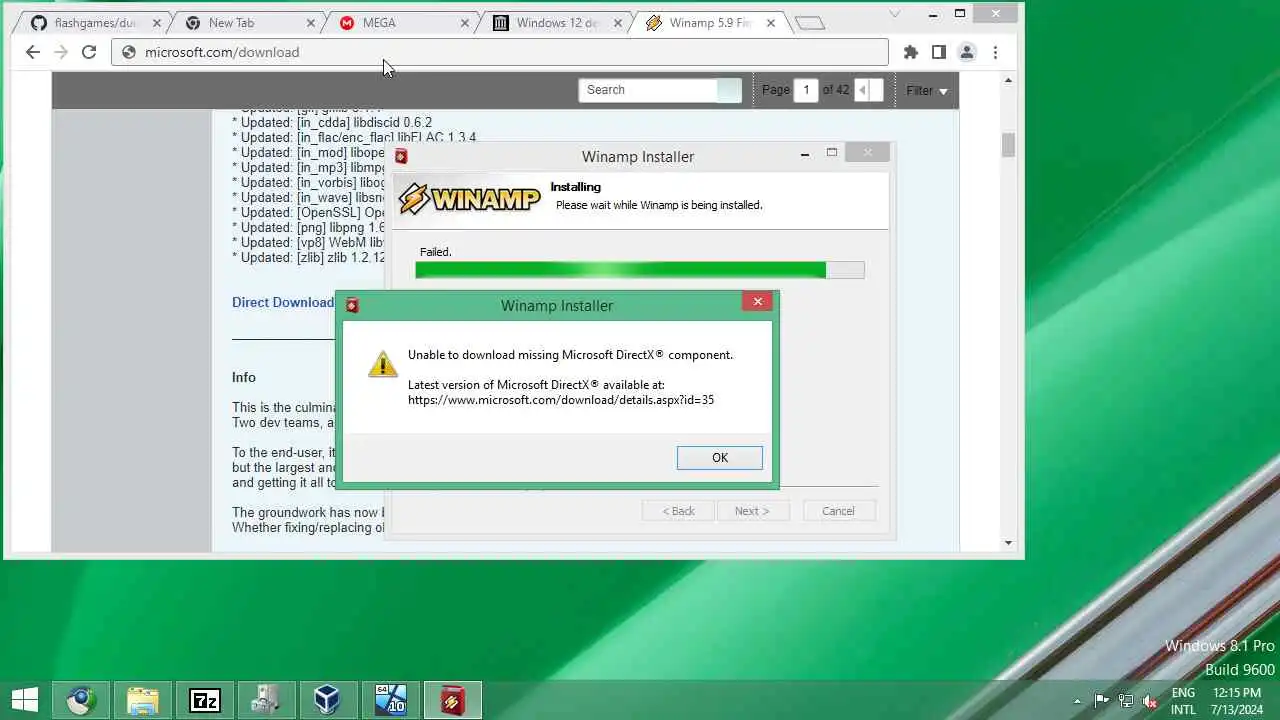Click the search submit button beside Search
Viewport: 1280px width, 720px height.
729,90
